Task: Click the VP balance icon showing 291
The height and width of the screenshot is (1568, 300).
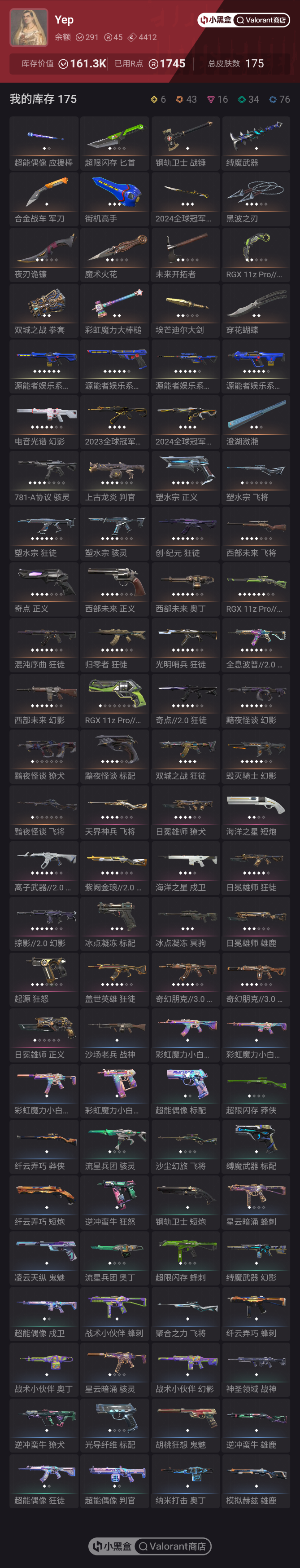Action: click(79, 37)
